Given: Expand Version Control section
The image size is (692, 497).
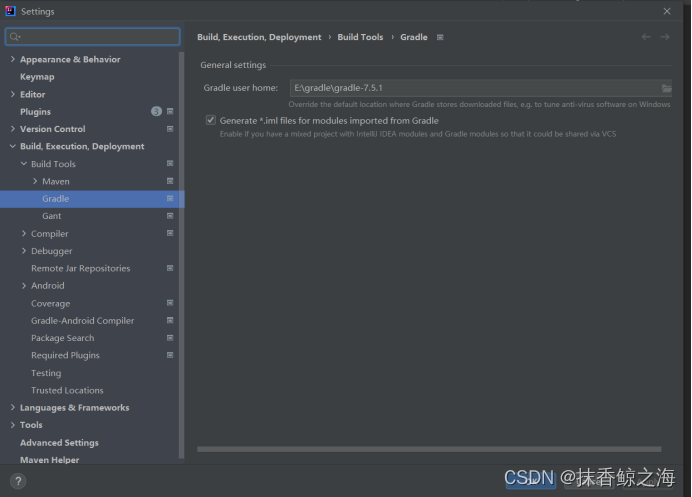Looking at the screenshot, I should 12,129.
